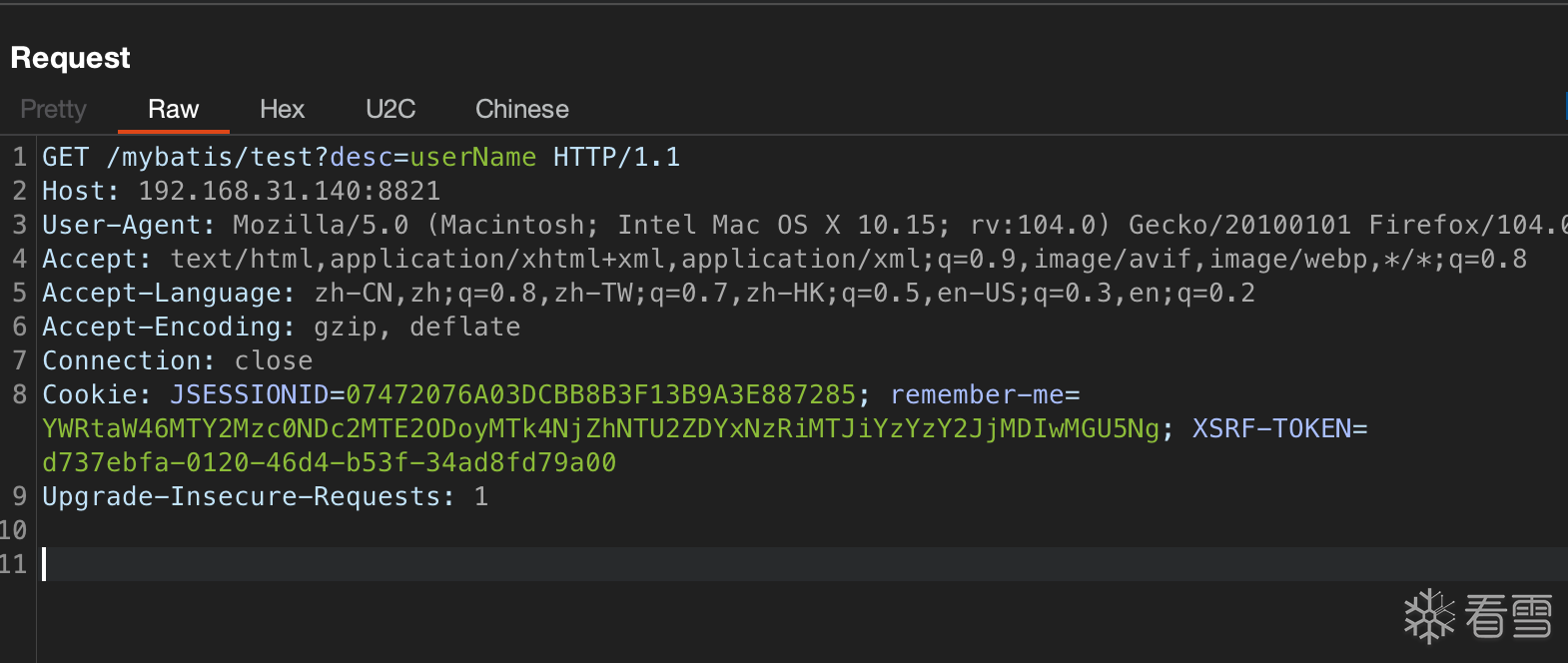Image resolution: width=1568 pixels, height=663 pixels.
Task: Open the Hex view tab
Action: coord(282,109)
